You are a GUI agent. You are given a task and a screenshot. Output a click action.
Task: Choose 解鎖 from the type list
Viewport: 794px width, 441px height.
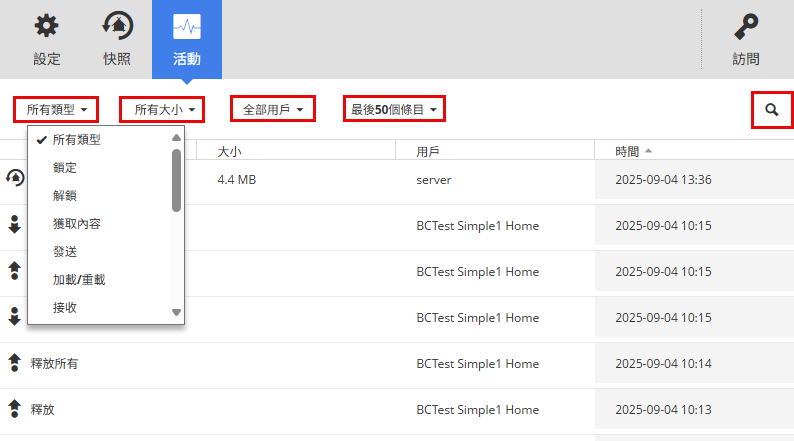point(65,196)
